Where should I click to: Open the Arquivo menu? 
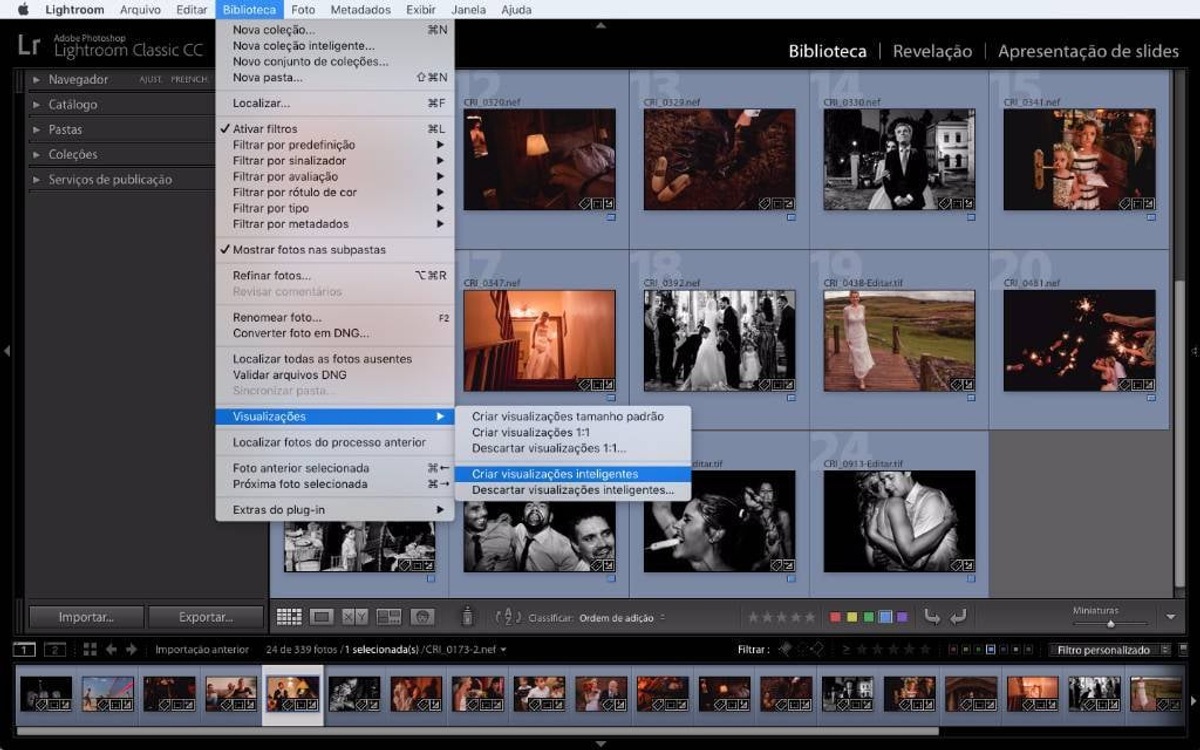[140, 10]
